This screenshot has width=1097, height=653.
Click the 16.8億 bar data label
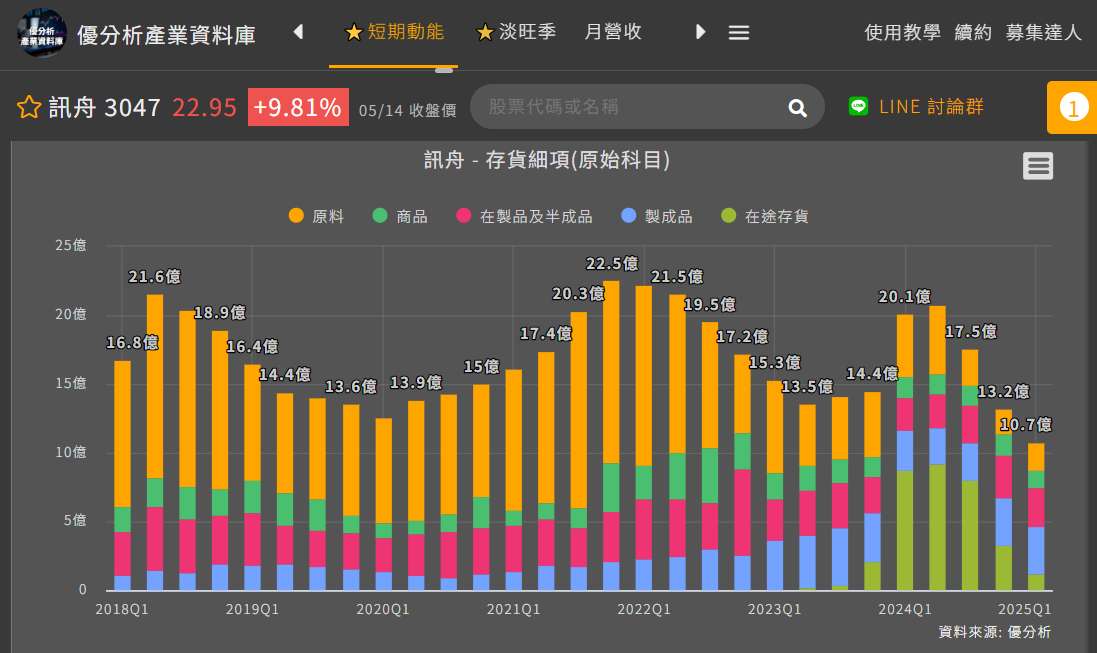[132, 342]
